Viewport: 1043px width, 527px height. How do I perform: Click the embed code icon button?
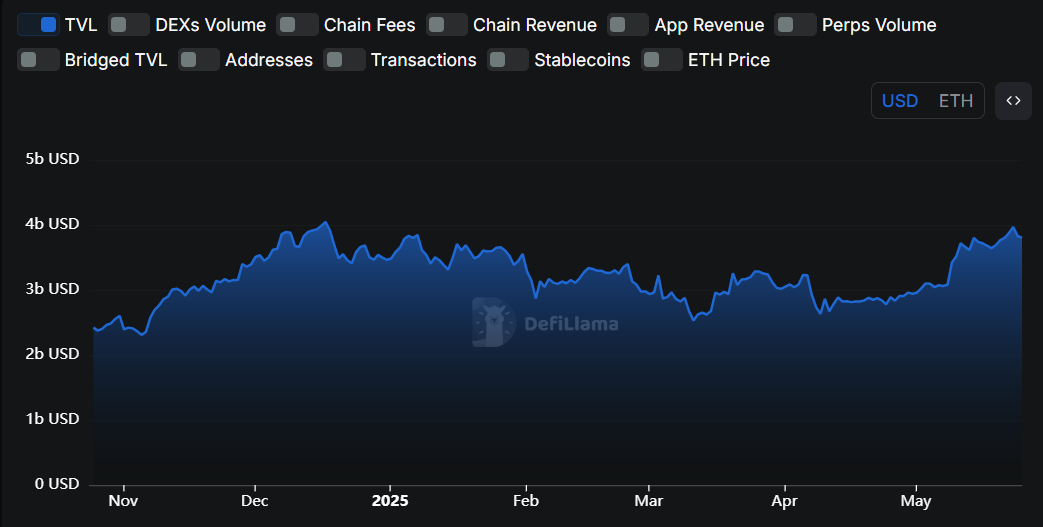[1013, 101]
